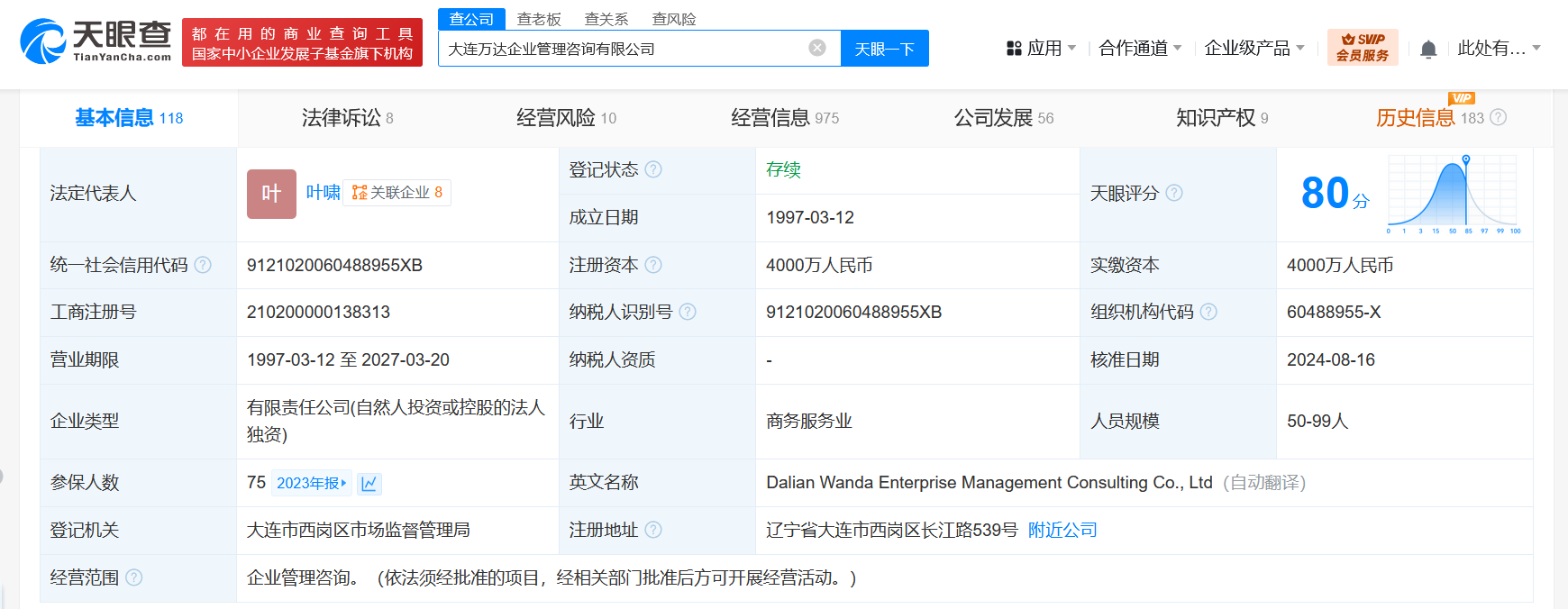The image size is (1568, 609).
Task: Click registration number 210200000138313
Action: point(318,312)
